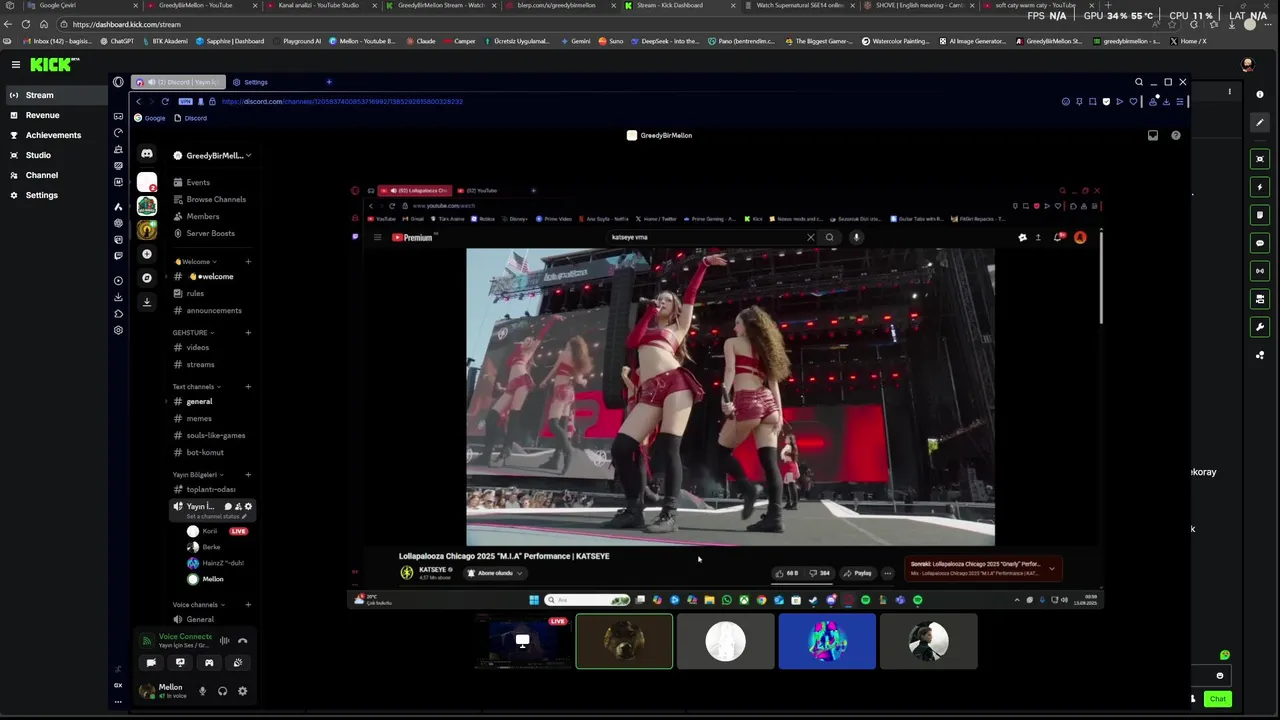The image size is (1280, 720).
Task: Open Discord direct messages home icon
Action: tap(147, 154)
